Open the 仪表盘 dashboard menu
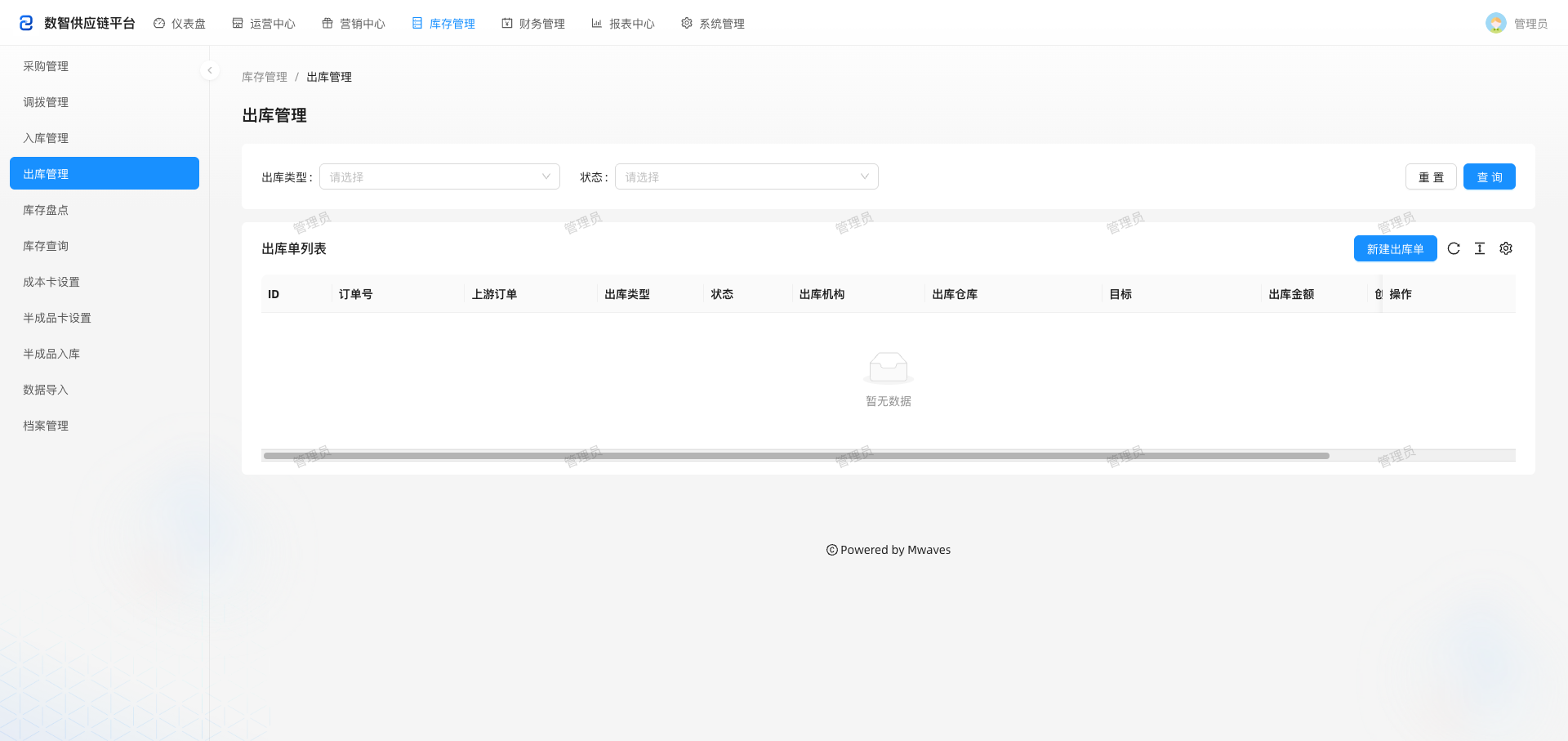The width and height of the screenshot is (1568, 741). (x=180, y=24)
